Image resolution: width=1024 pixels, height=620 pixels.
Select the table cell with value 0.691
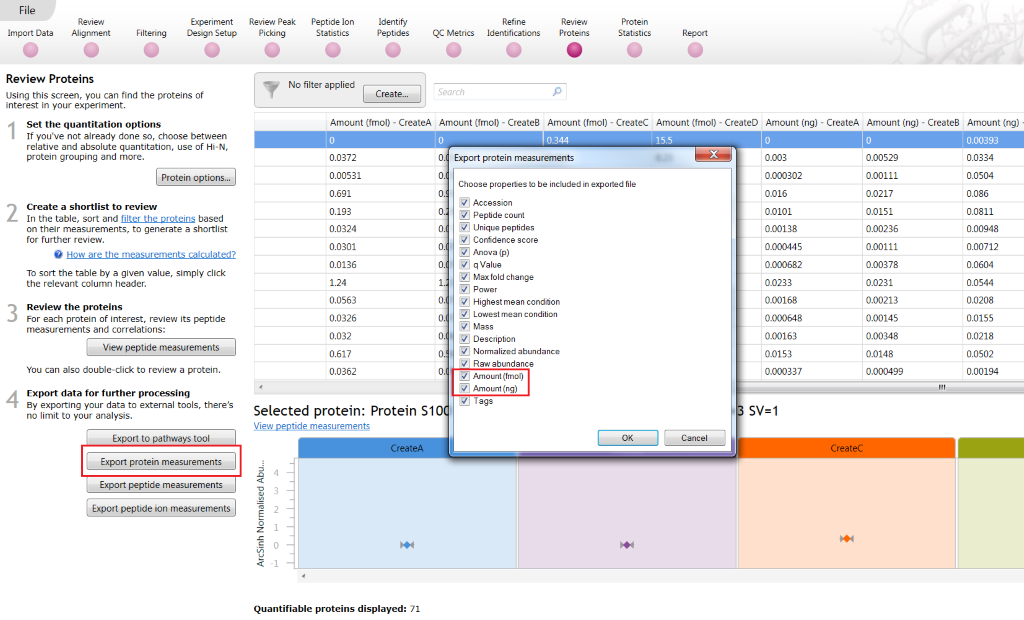tap(381, 193)
